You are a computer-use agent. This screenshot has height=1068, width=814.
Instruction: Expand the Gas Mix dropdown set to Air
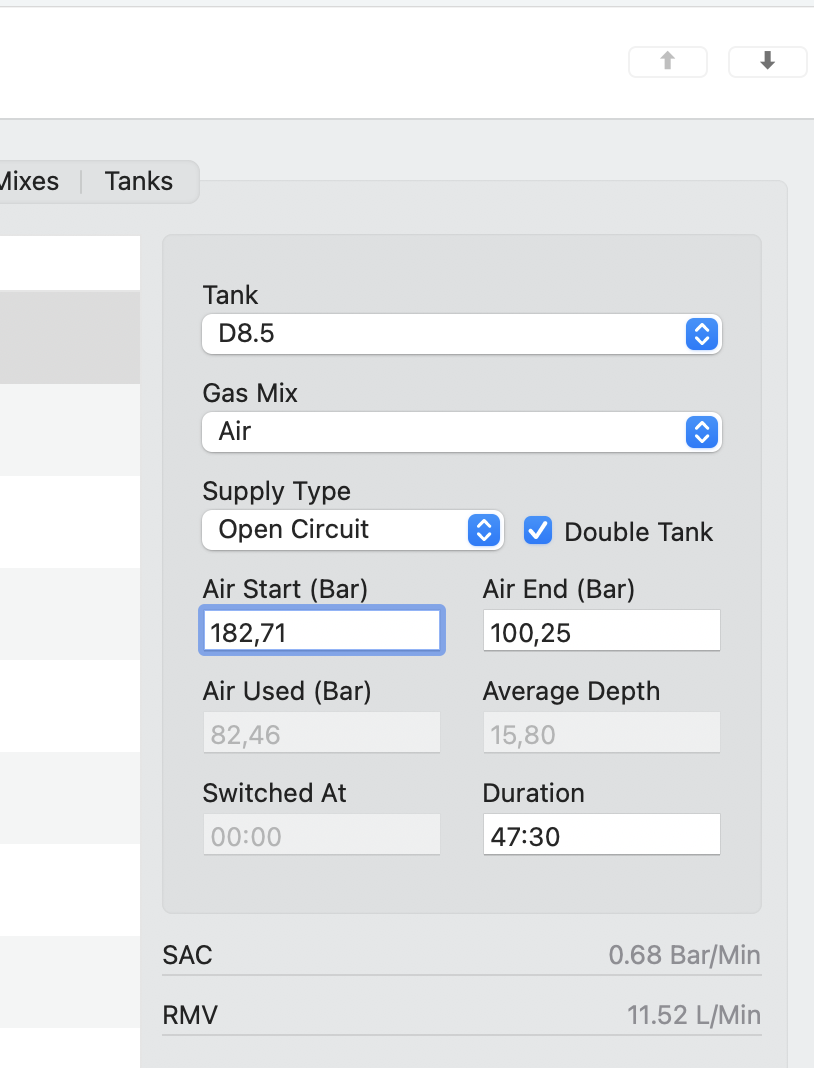click(x=461, y=432)
